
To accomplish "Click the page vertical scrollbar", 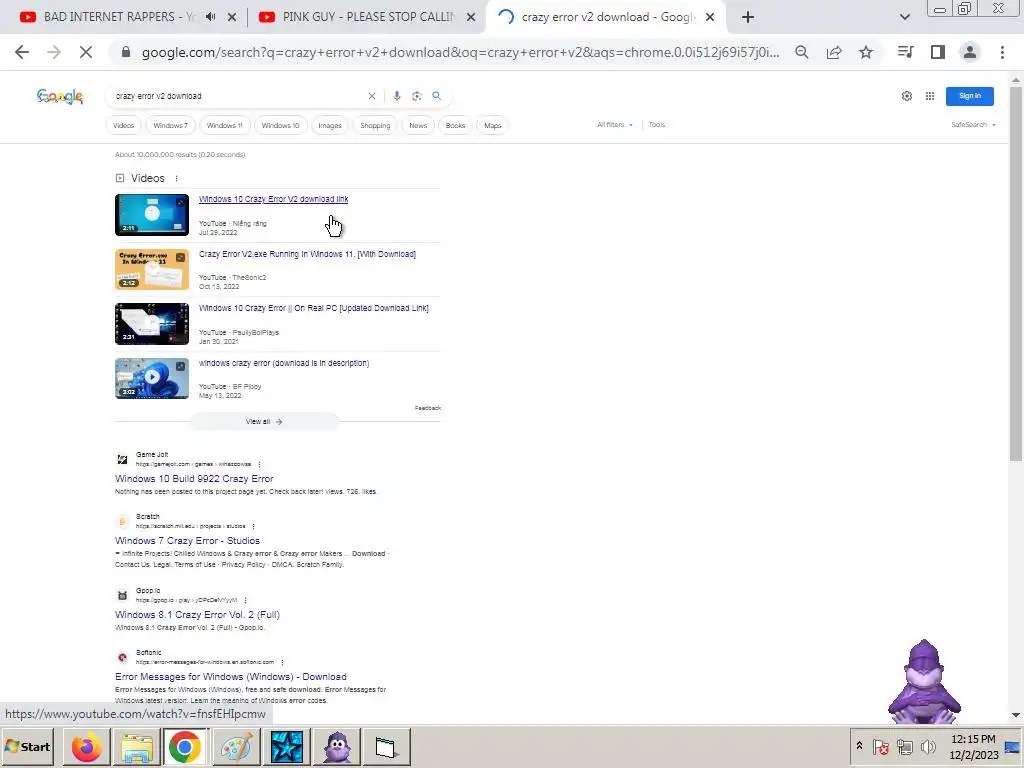I will click(1016, 274).
